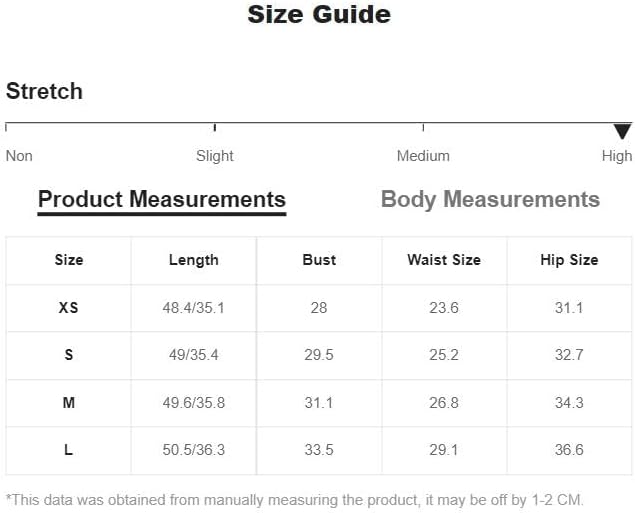Click the Waist Size column header
The width and height of the screenshot is (635, 513).
coord(444,260)
